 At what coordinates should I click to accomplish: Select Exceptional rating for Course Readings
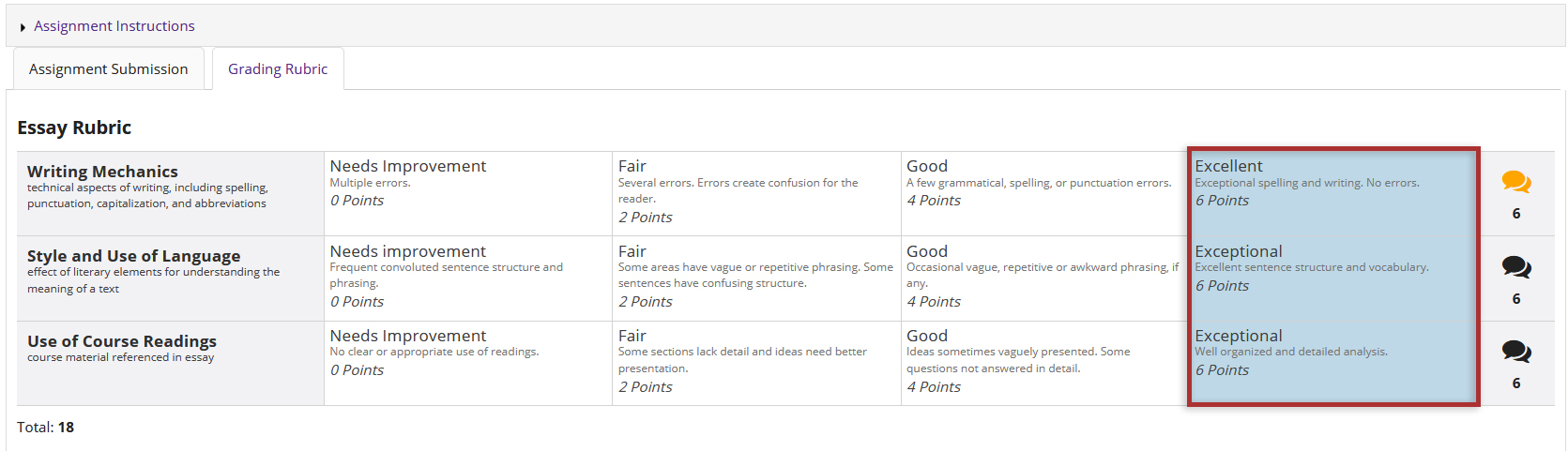tap(1333, 363)
